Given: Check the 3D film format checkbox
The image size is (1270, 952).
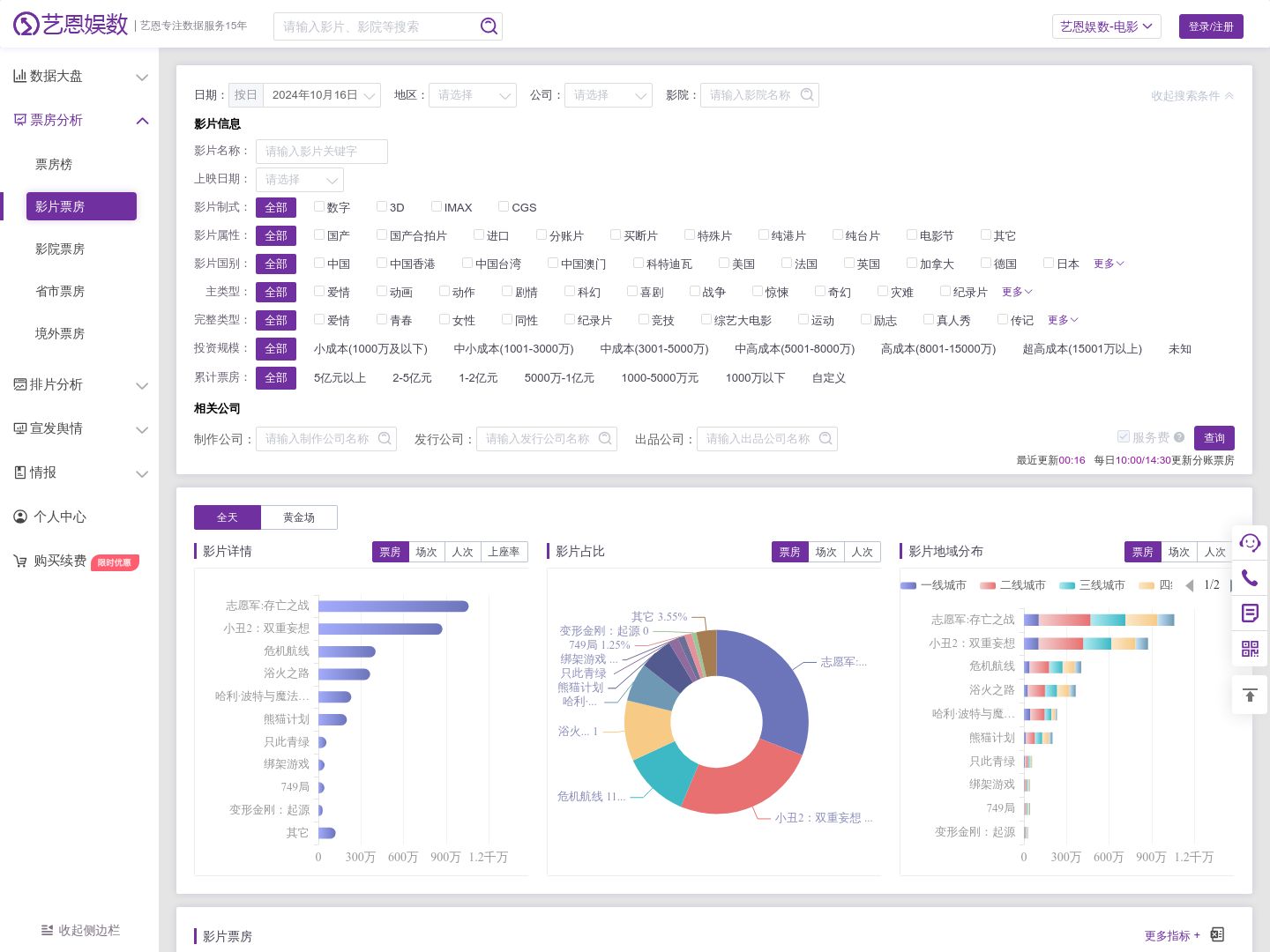Looking at the screenshot, I should 382,206.
